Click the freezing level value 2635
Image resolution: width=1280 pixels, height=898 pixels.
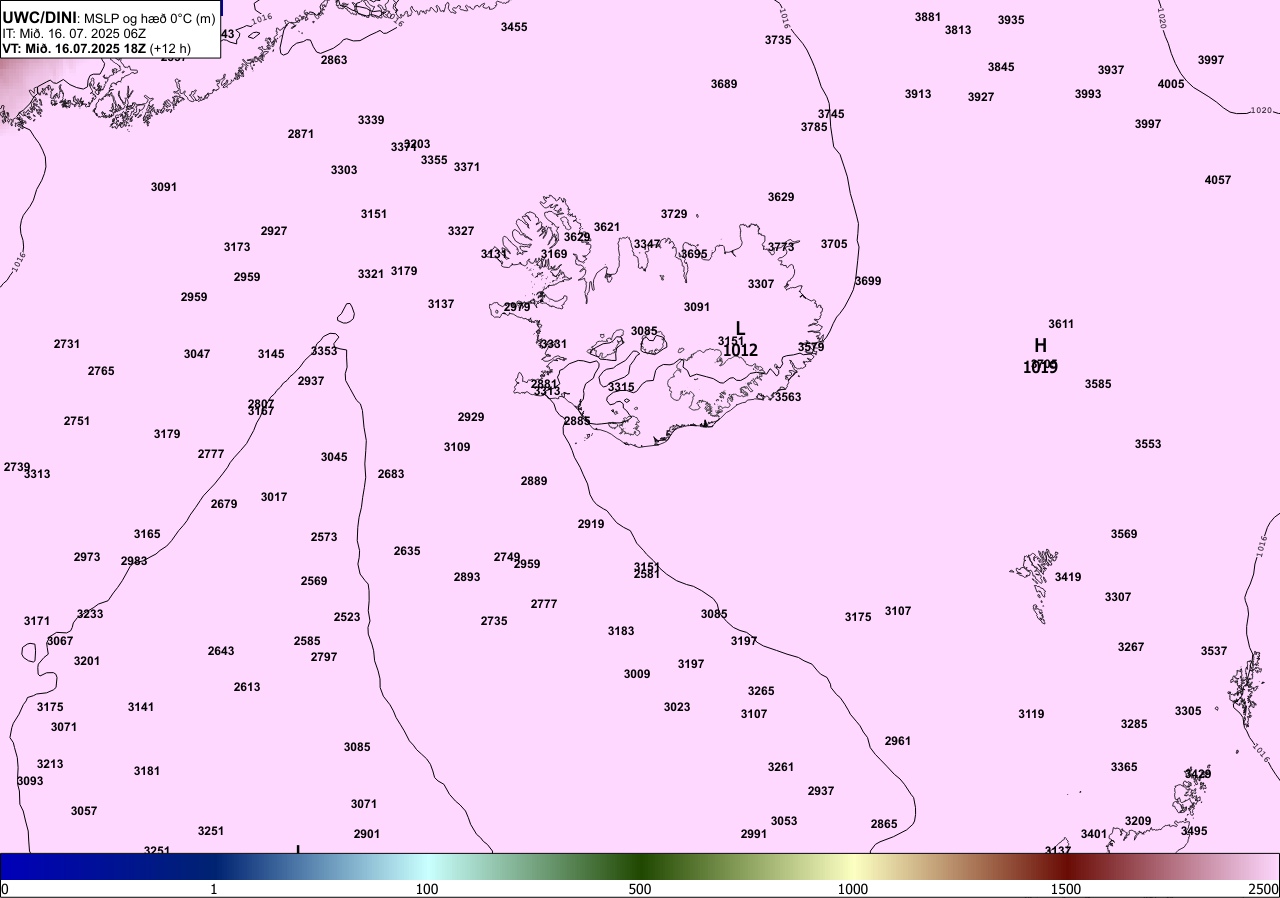(407, 551)
